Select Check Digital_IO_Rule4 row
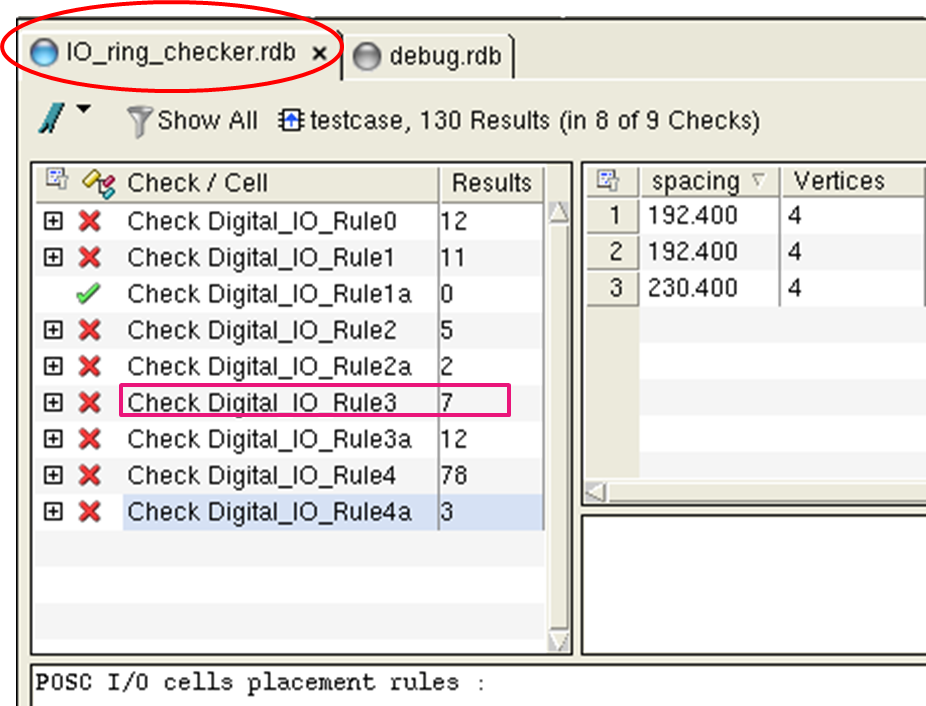The image size is (926, 706). (x=289, y=475)
